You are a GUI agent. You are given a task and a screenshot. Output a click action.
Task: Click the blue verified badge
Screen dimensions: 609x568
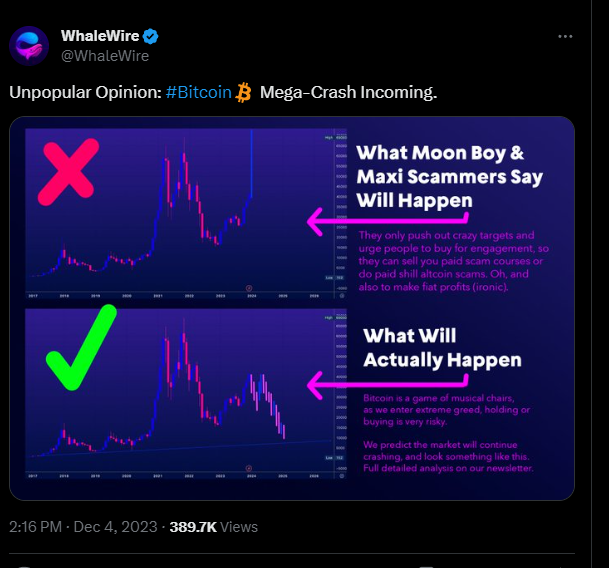(150, 36)
